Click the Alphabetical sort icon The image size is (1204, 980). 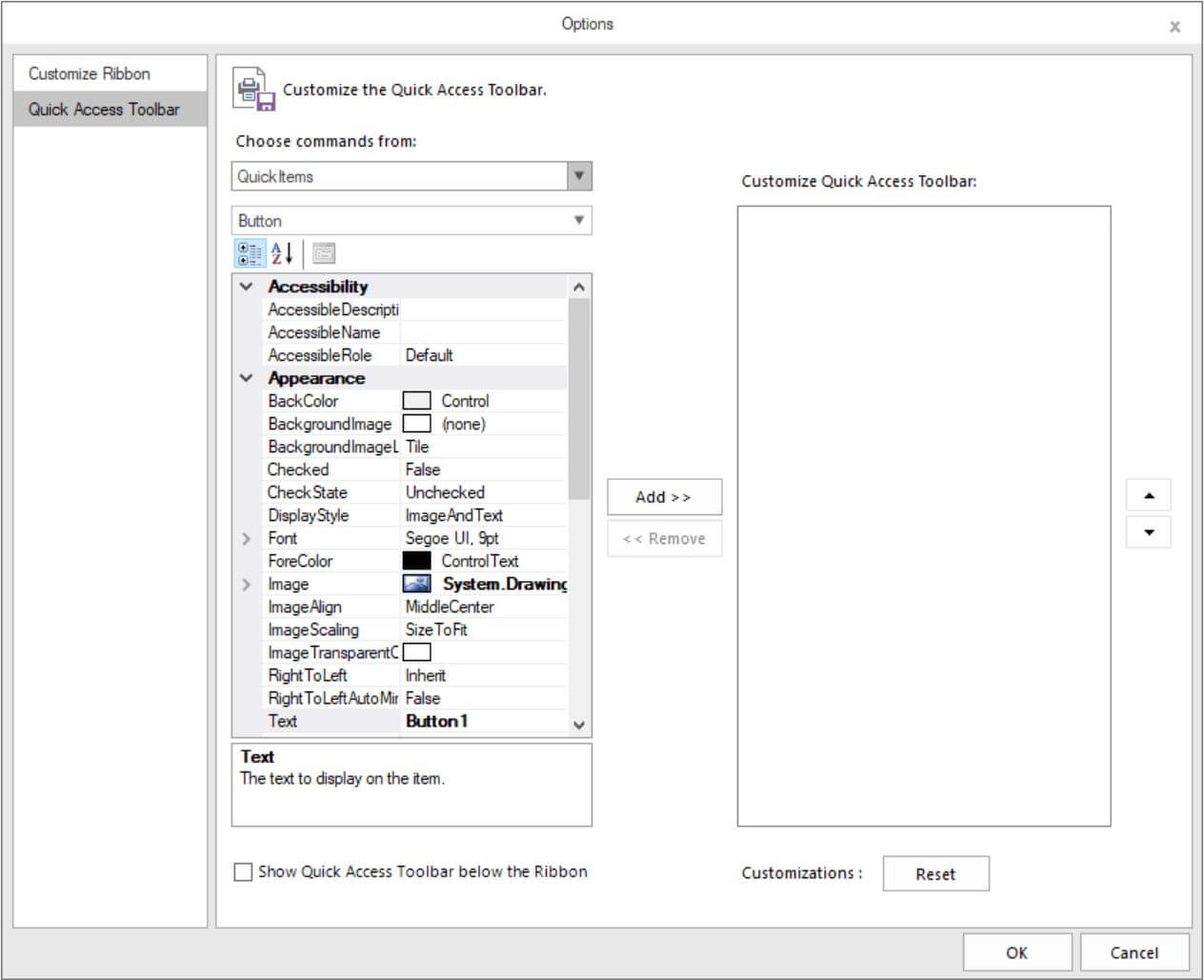click(282, 253)
